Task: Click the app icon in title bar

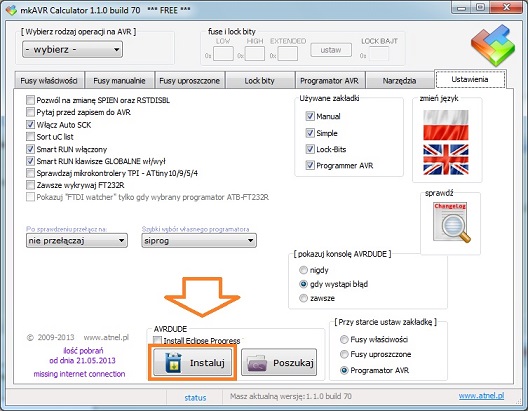Action: coord(11,10)
